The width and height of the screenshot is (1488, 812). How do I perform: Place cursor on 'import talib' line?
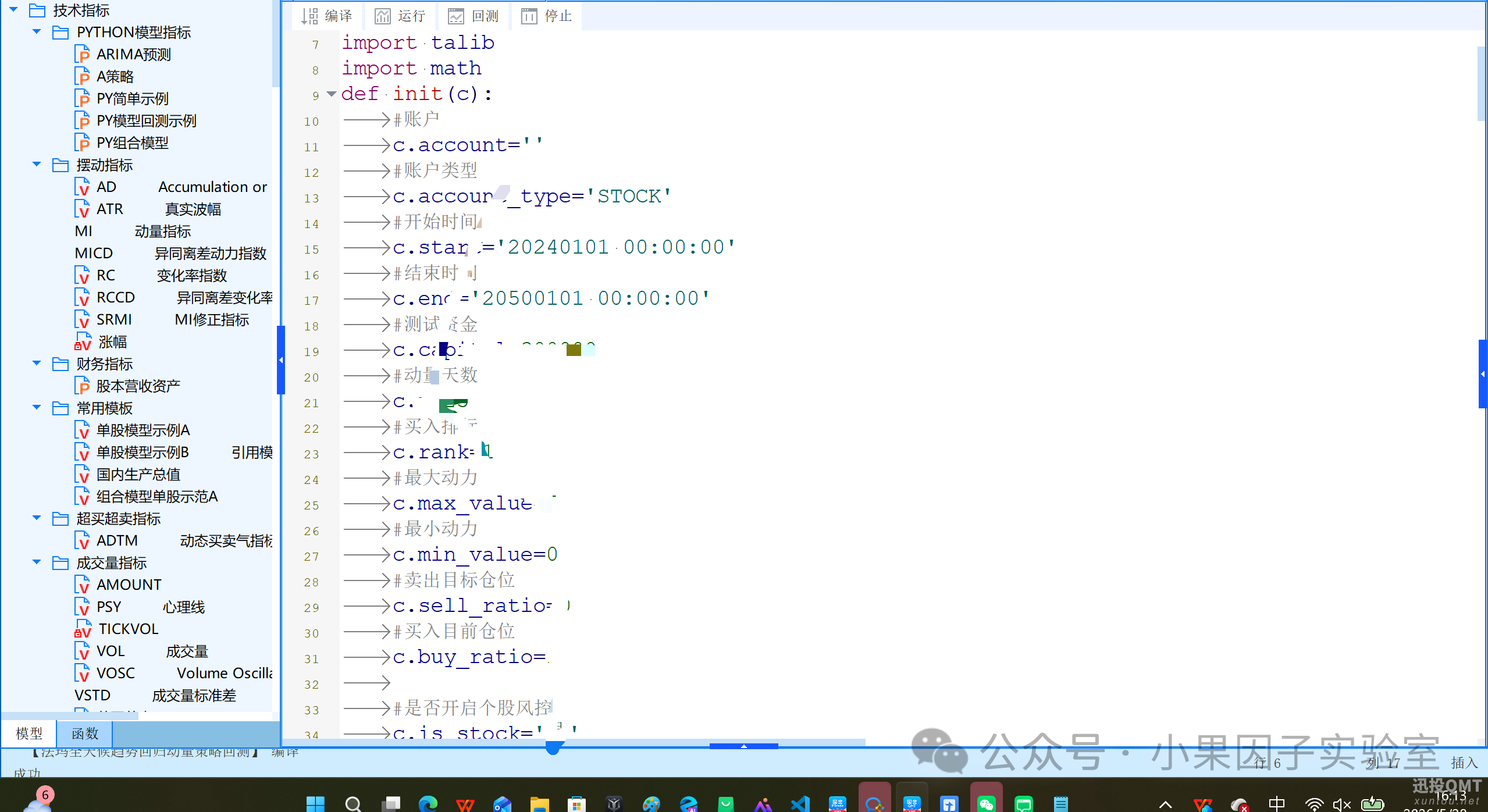pyautogui.click(x=418, y=42)
